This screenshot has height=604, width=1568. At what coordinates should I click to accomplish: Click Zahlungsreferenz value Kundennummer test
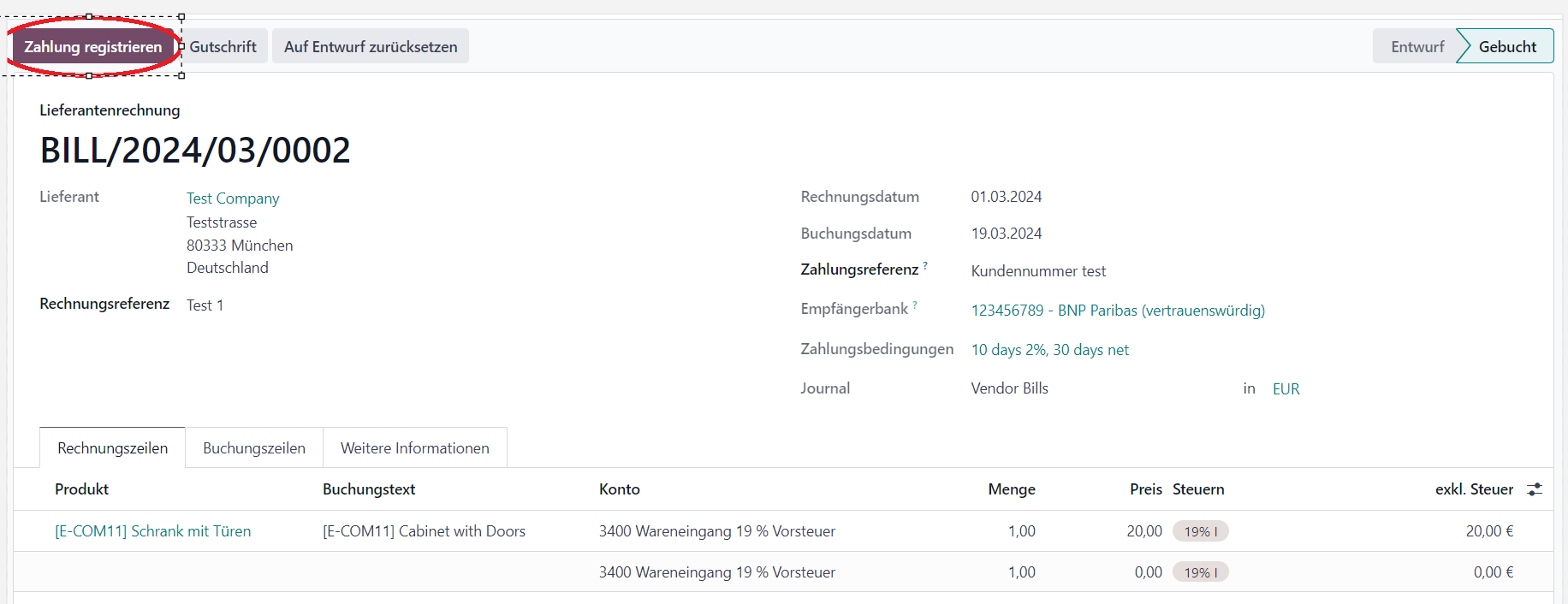click(1038, 271)
